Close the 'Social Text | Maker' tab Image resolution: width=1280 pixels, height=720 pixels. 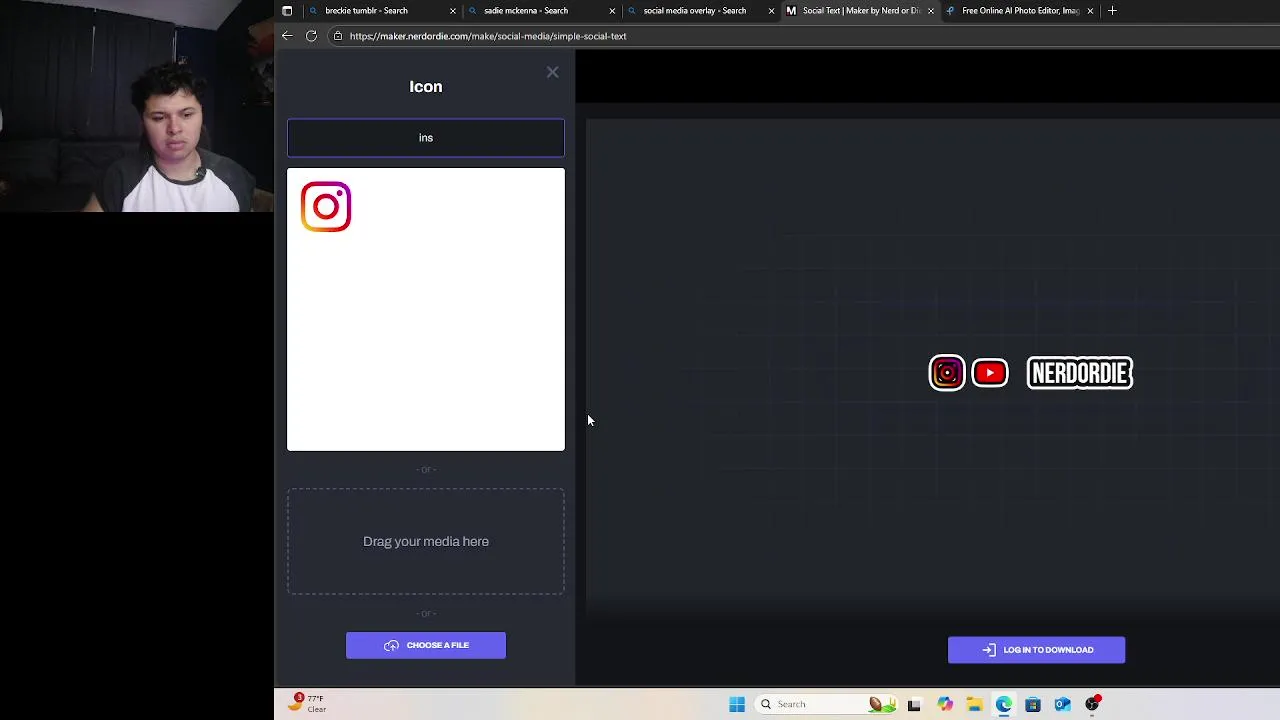click(931, 11)
